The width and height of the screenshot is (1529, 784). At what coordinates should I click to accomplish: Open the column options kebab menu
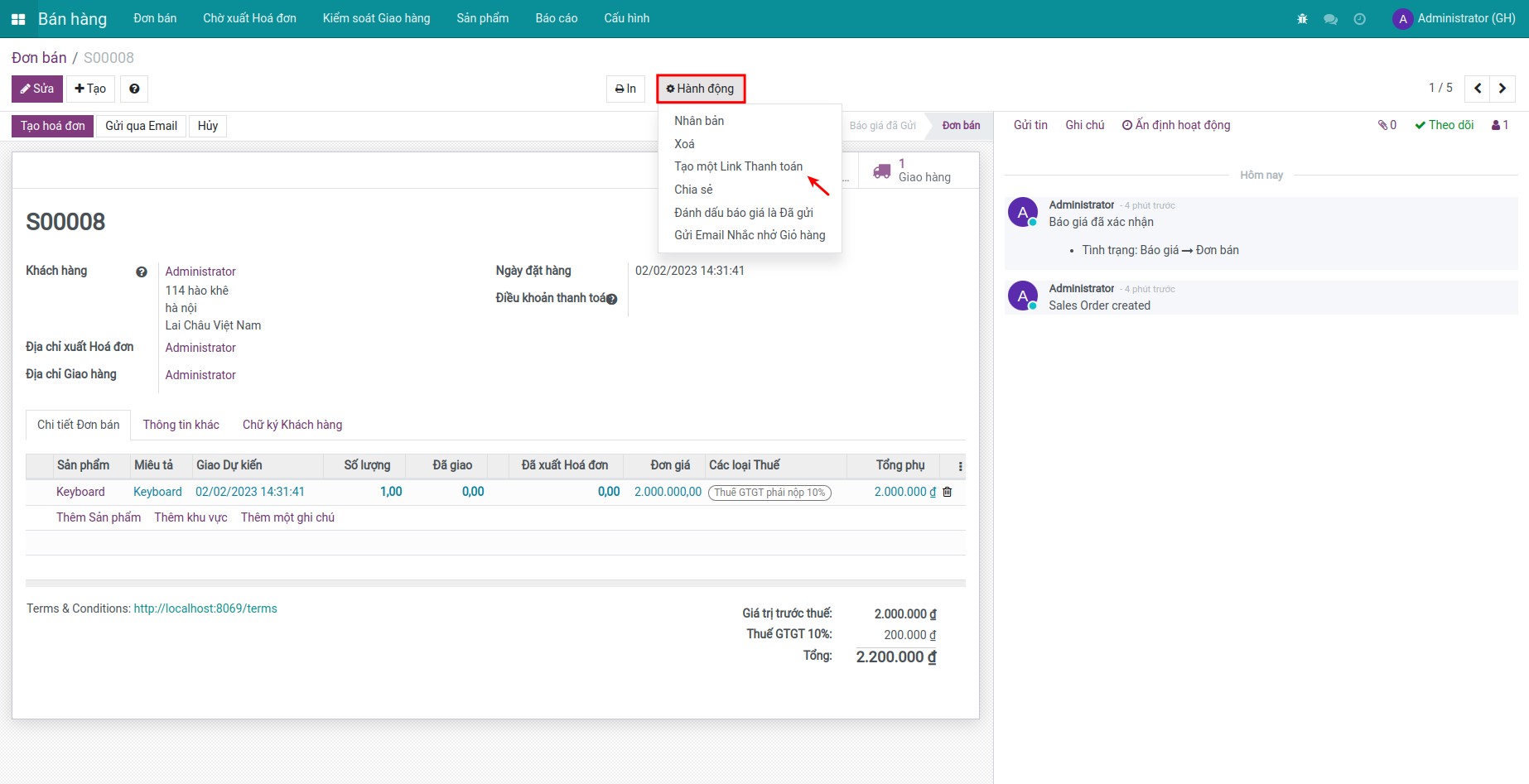pos(960,466)
